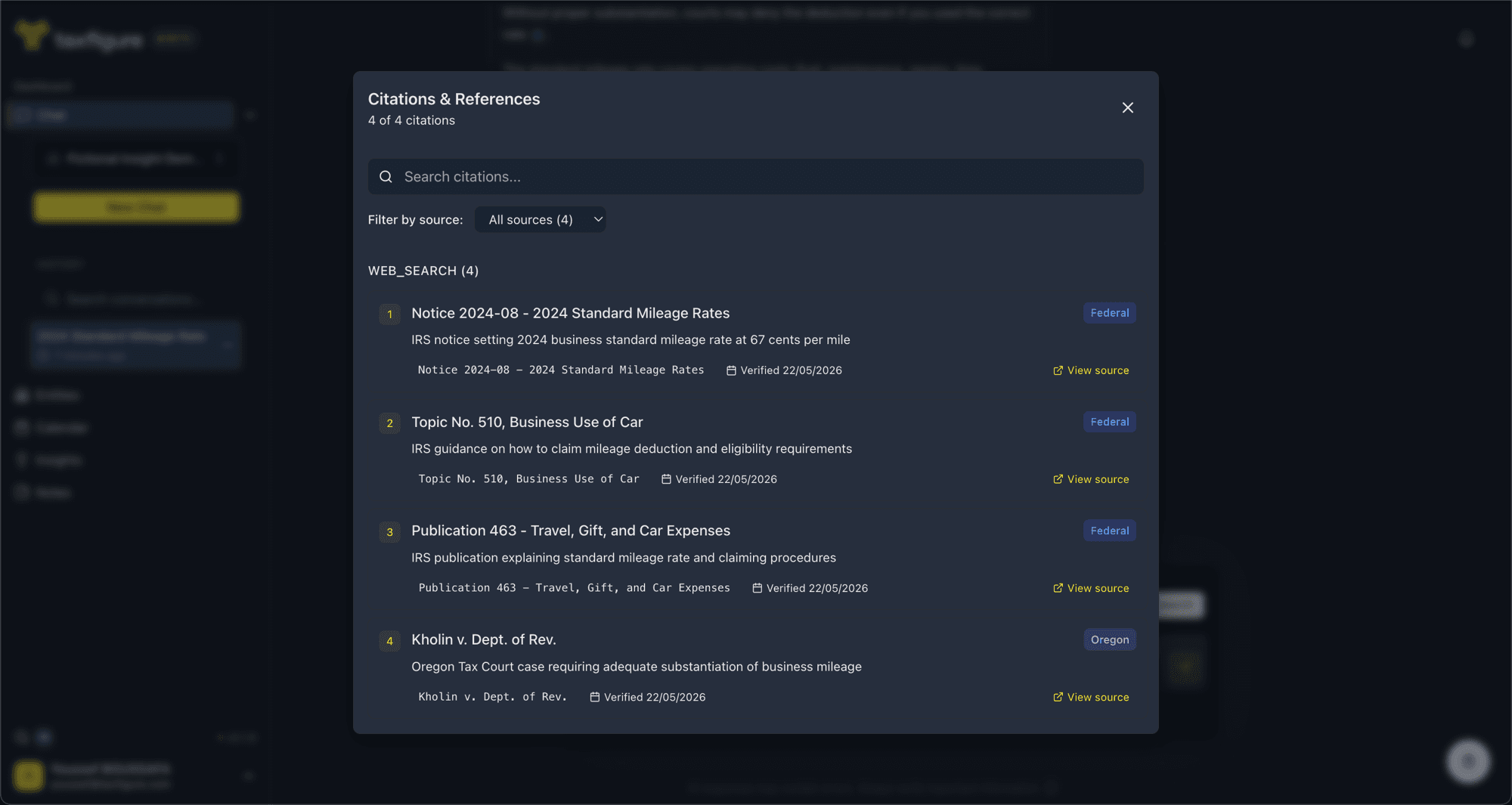Click calendar icon beside Kholin verified date

(594, 697)
